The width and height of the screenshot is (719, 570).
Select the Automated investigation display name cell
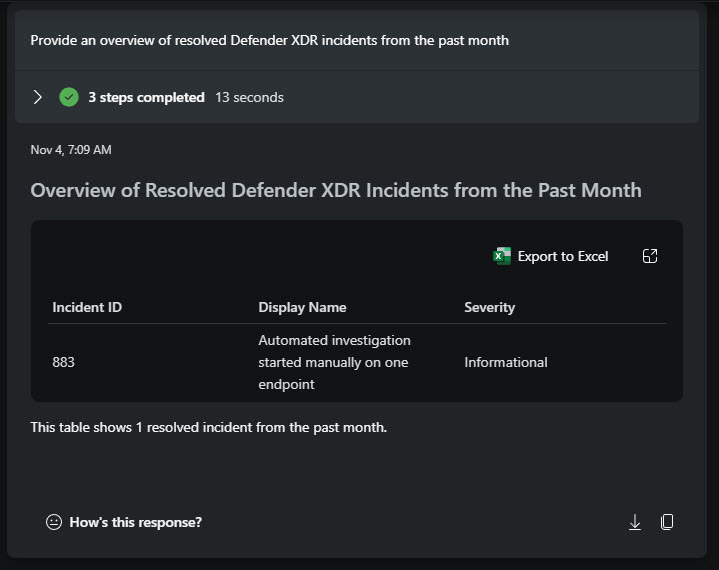tap(334, 362)
